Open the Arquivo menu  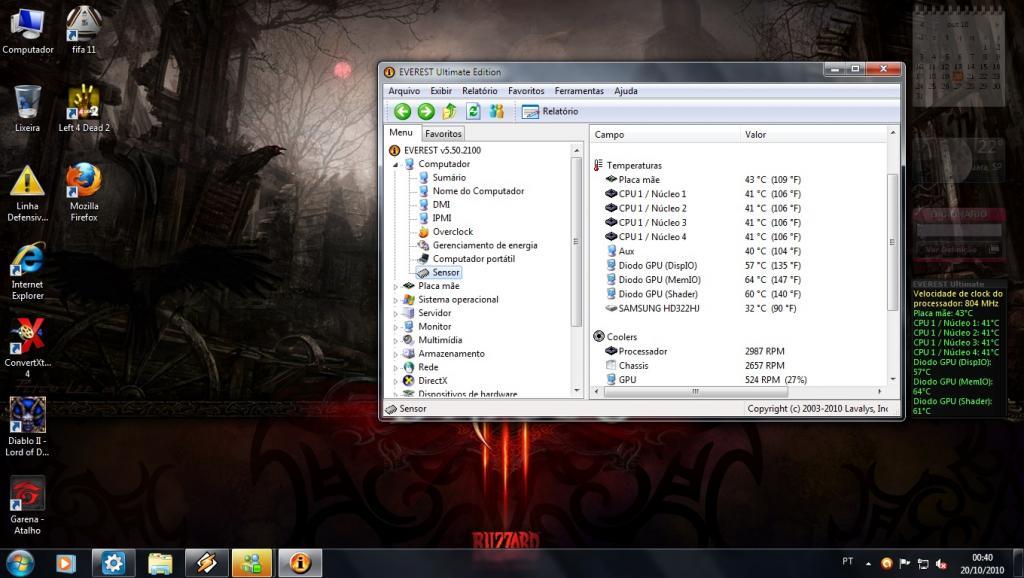[404, 91]
